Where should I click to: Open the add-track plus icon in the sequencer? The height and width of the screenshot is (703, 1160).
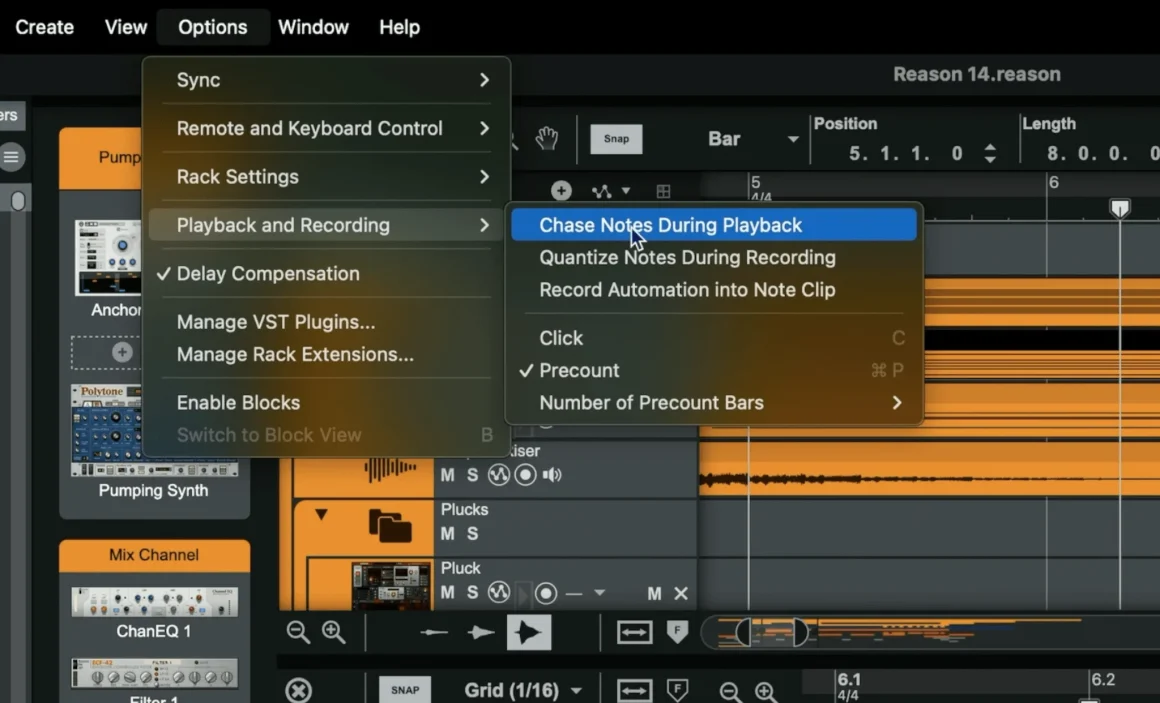(561, 190)
